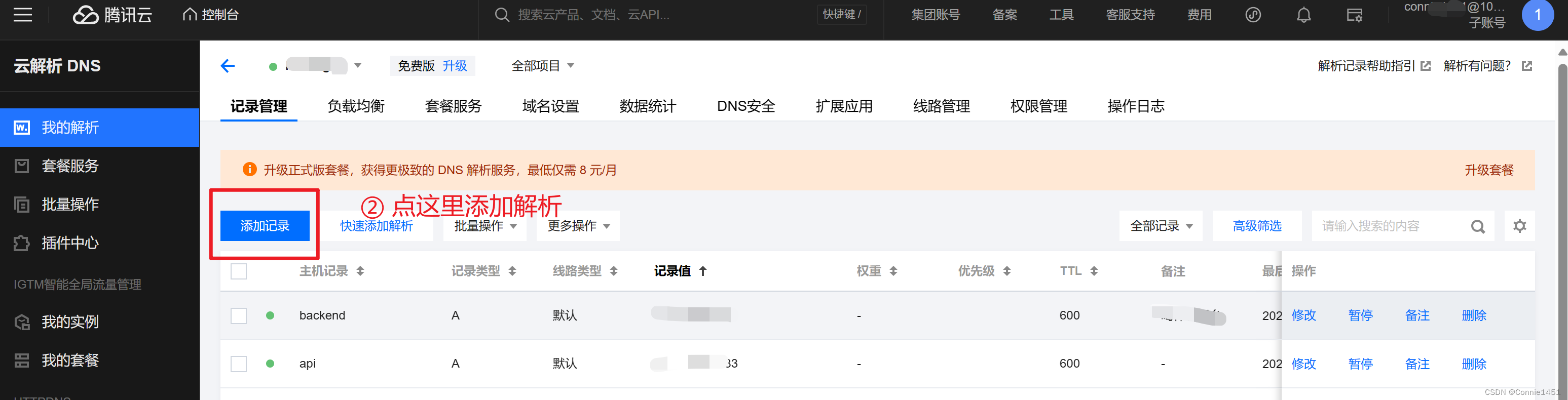Click 快速添加解析
The height and width of the screenshot is (400, 1568).
(x=376, y=226)
